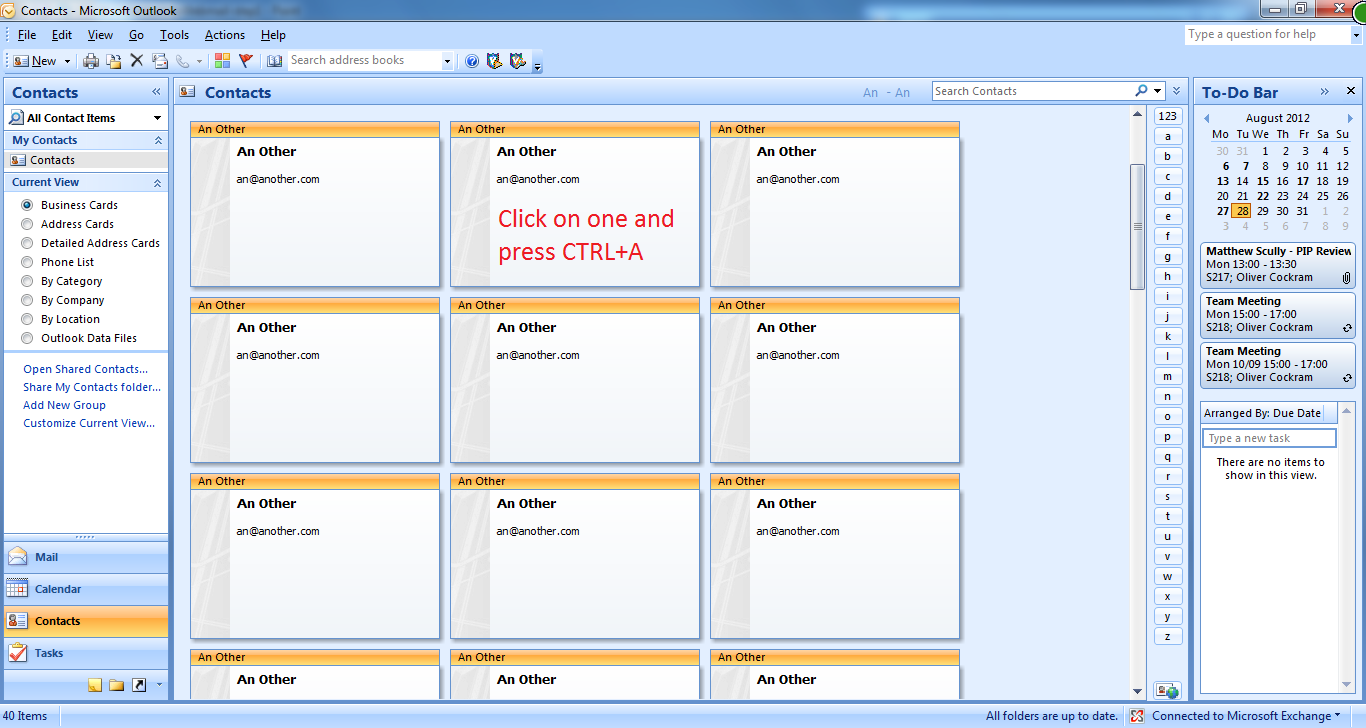Screen dimensions: 1366x728
Task: Click the blue Help question mark icon
Action: click(x=472, y=61)
